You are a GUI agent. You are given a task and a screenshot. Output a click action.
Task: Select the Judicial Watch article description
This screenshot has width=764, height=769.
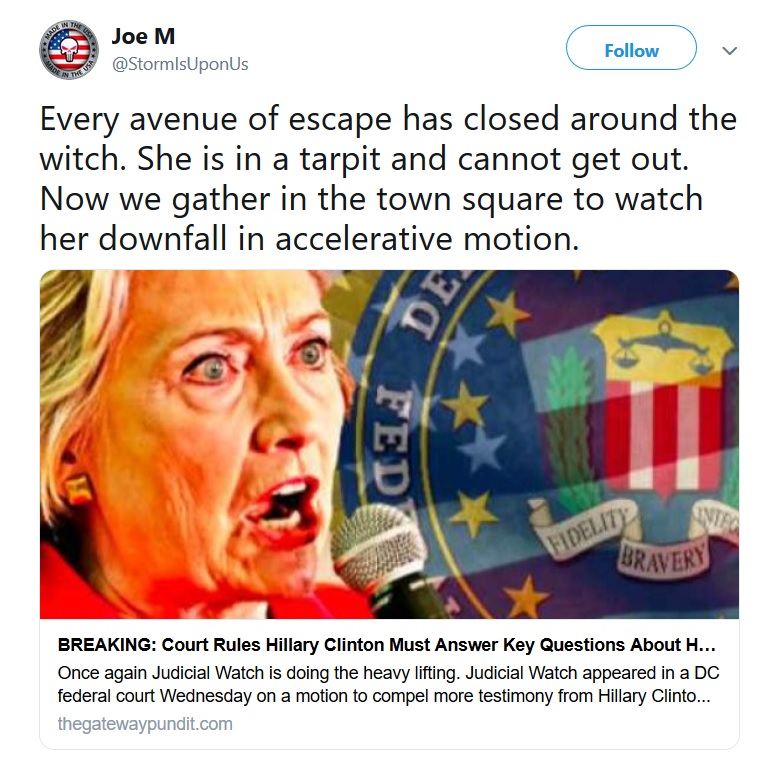[x=388, y=684]
